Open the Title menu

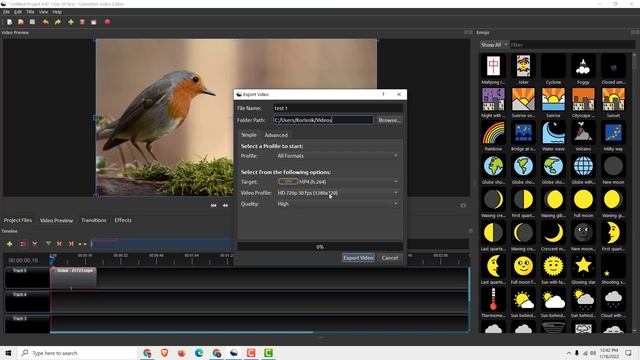pos(30,12)
